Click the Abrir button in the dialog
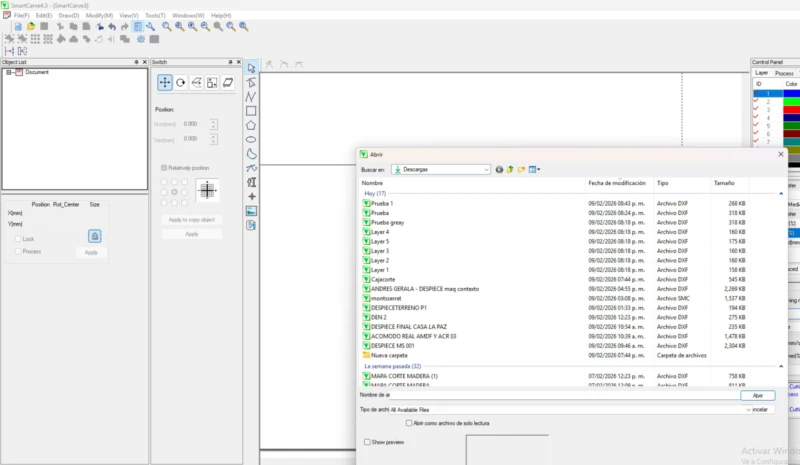 coord(758,396)
